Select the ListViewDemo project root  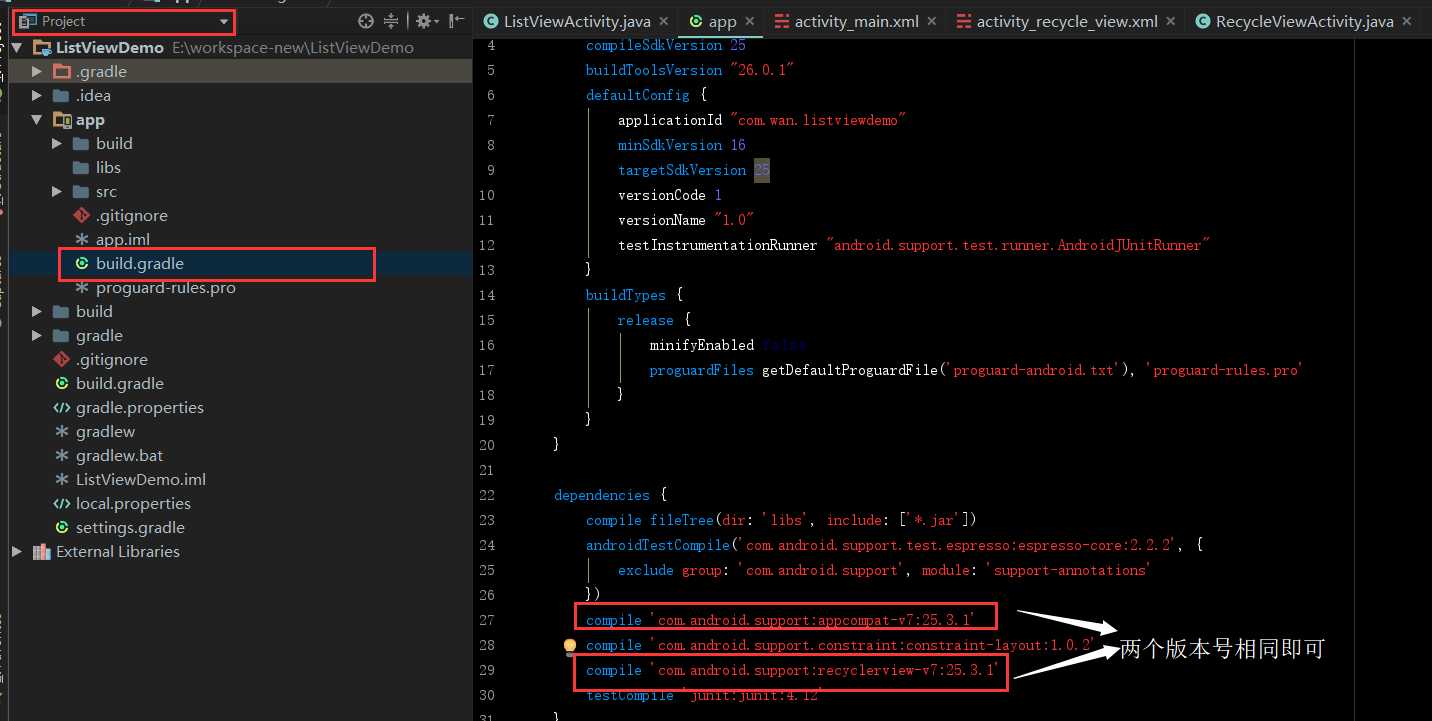(110, 48)
